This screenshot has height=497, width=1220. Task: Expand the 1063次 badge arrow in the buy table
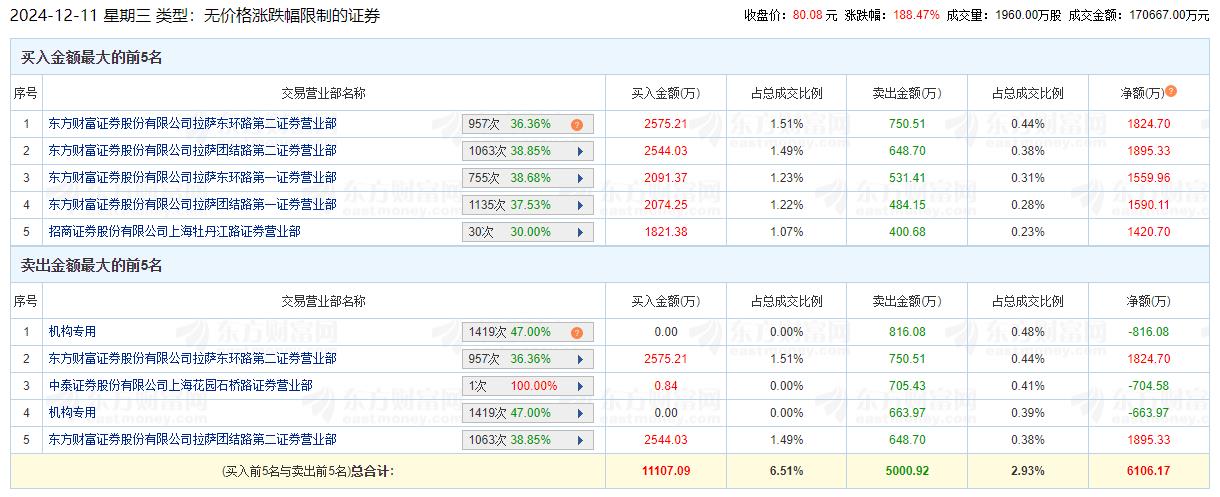(579, 151)
